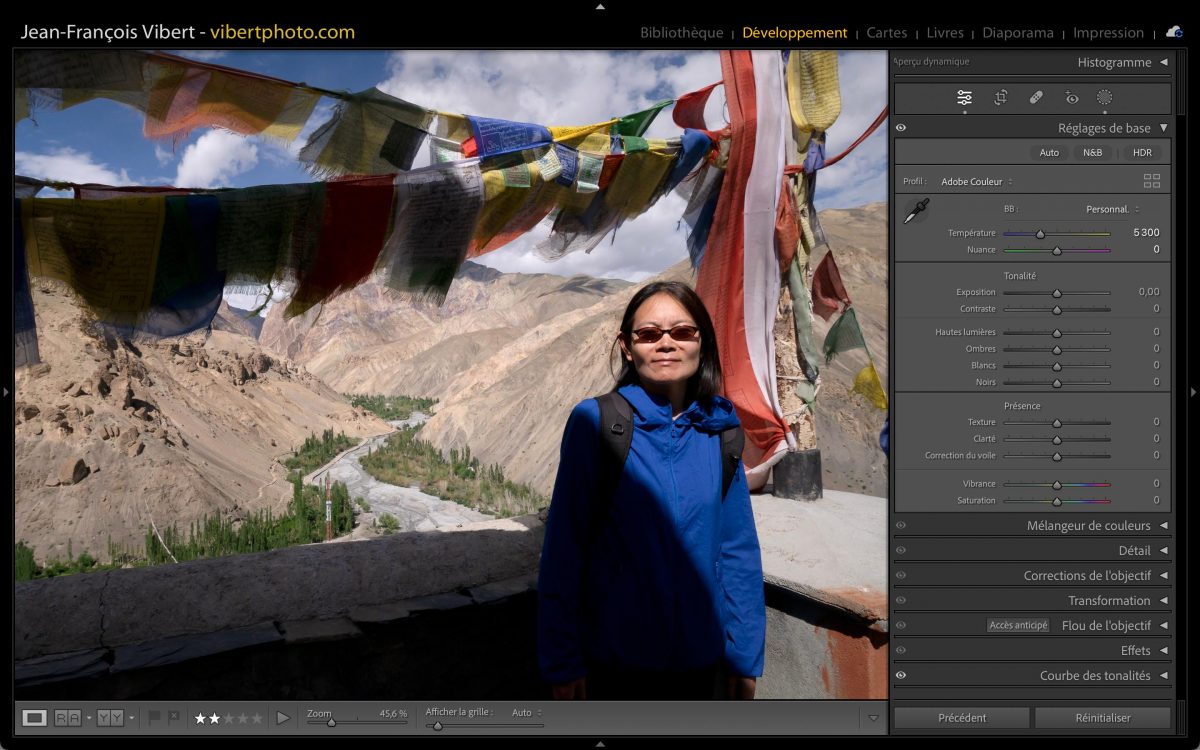Toggle the Mélangeur de couleurs eye icon
Image resolution: width=1200 pixels, height=750 pixels.
pyautogui.click(x=901, y=526)
